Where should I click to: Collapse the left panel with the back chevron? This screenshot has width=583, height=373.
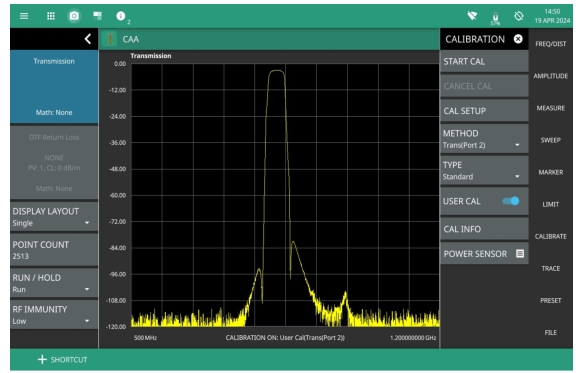pyautogui.click(x=88, y=39)
